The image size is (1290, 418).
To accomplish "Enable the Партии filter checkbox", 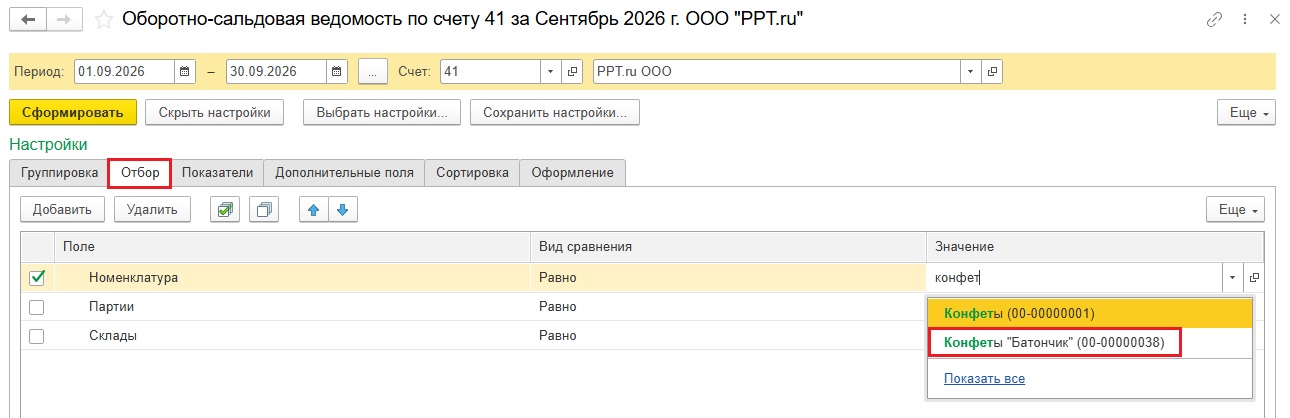I will point(37,306).
